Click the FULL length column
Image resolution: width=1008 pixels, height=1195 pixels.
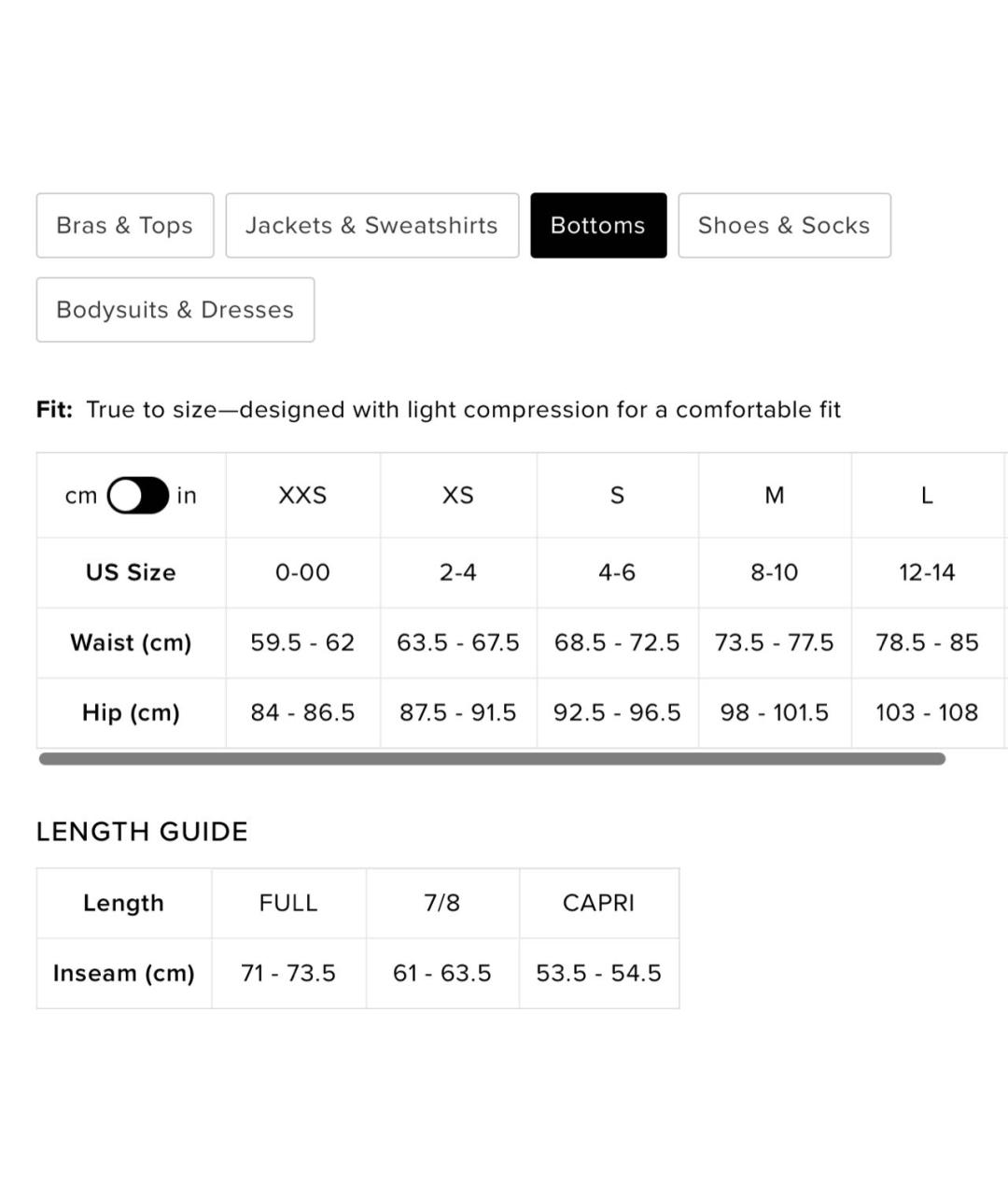click(288, 903)
